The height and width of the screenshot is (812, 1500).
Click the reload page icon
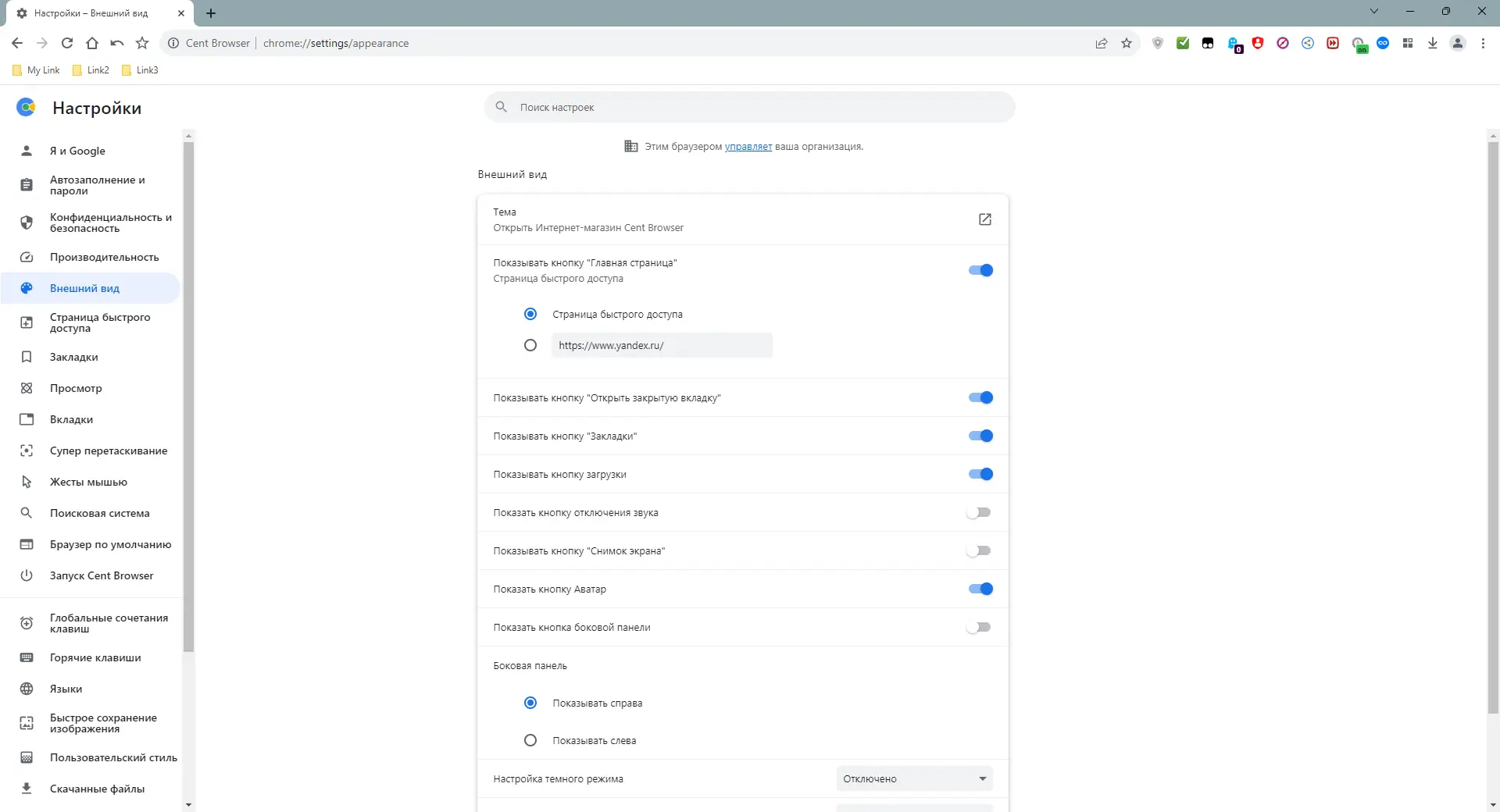(x=67, y=44)
